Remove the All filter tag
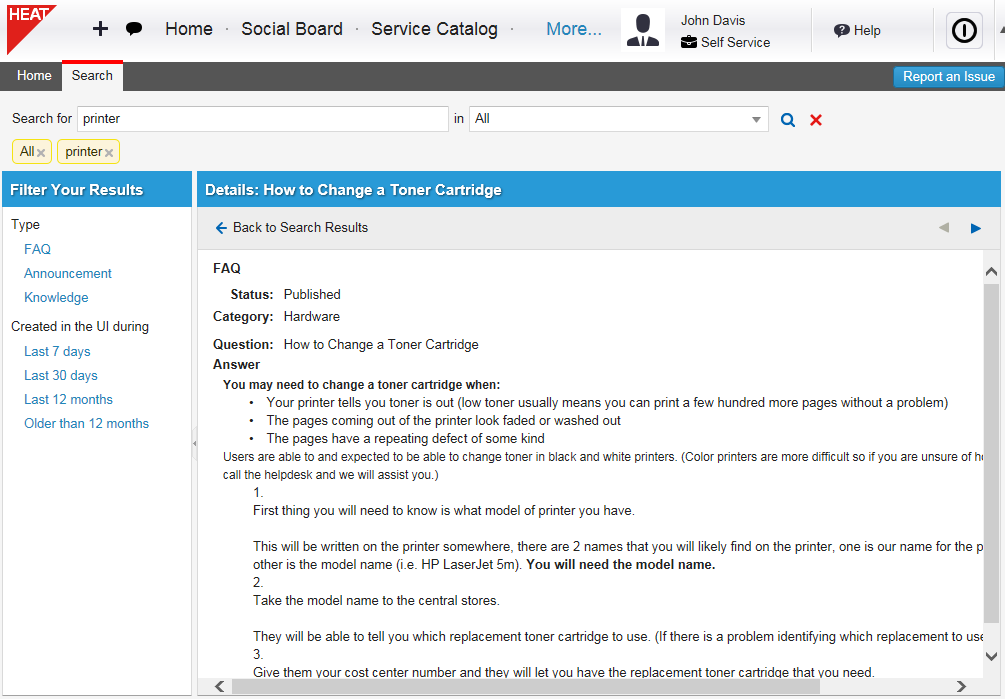 [41, 152]
